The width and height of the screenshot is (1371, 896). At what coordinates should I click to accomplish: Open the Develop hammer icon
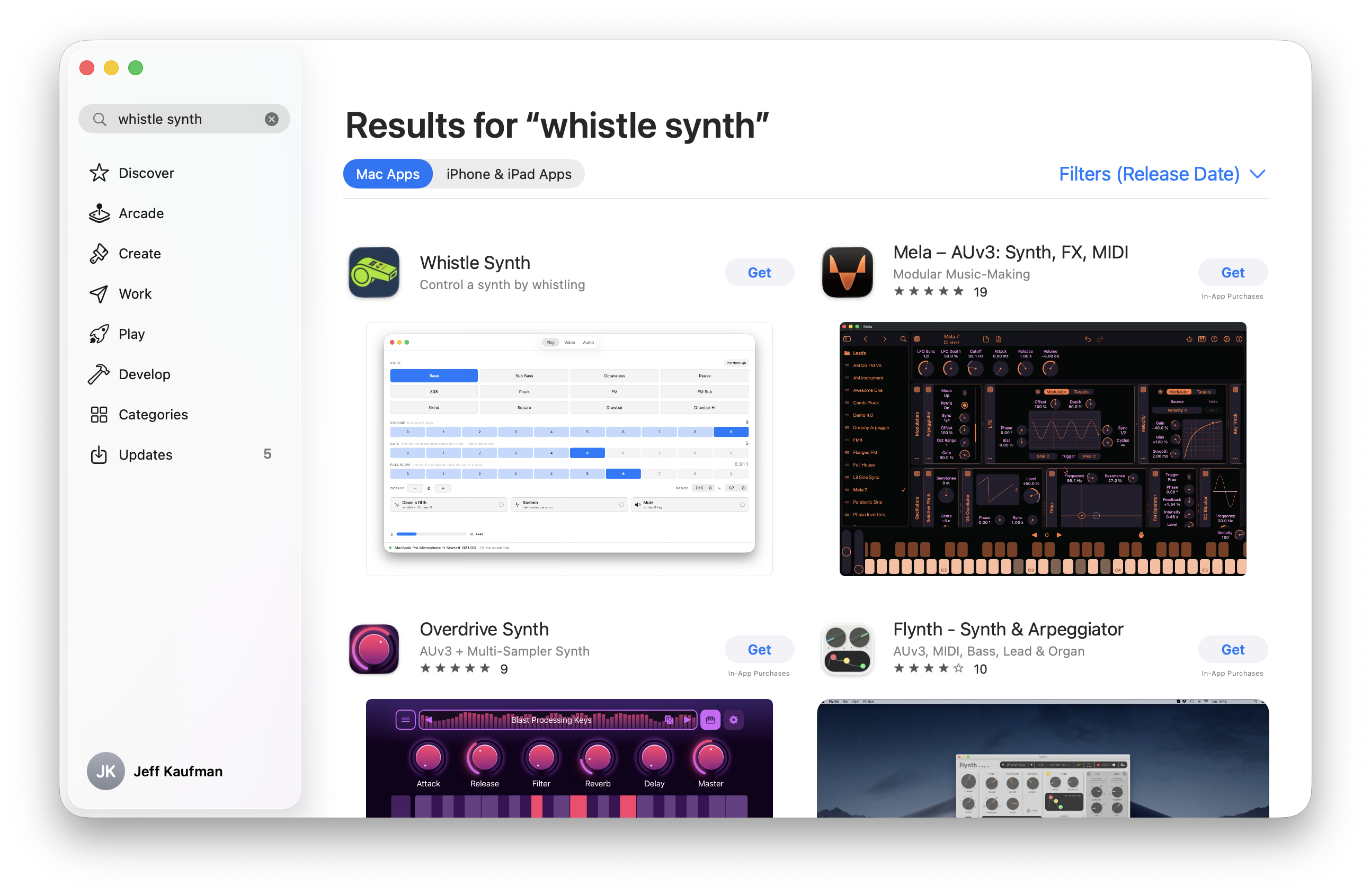click(99, 374)
